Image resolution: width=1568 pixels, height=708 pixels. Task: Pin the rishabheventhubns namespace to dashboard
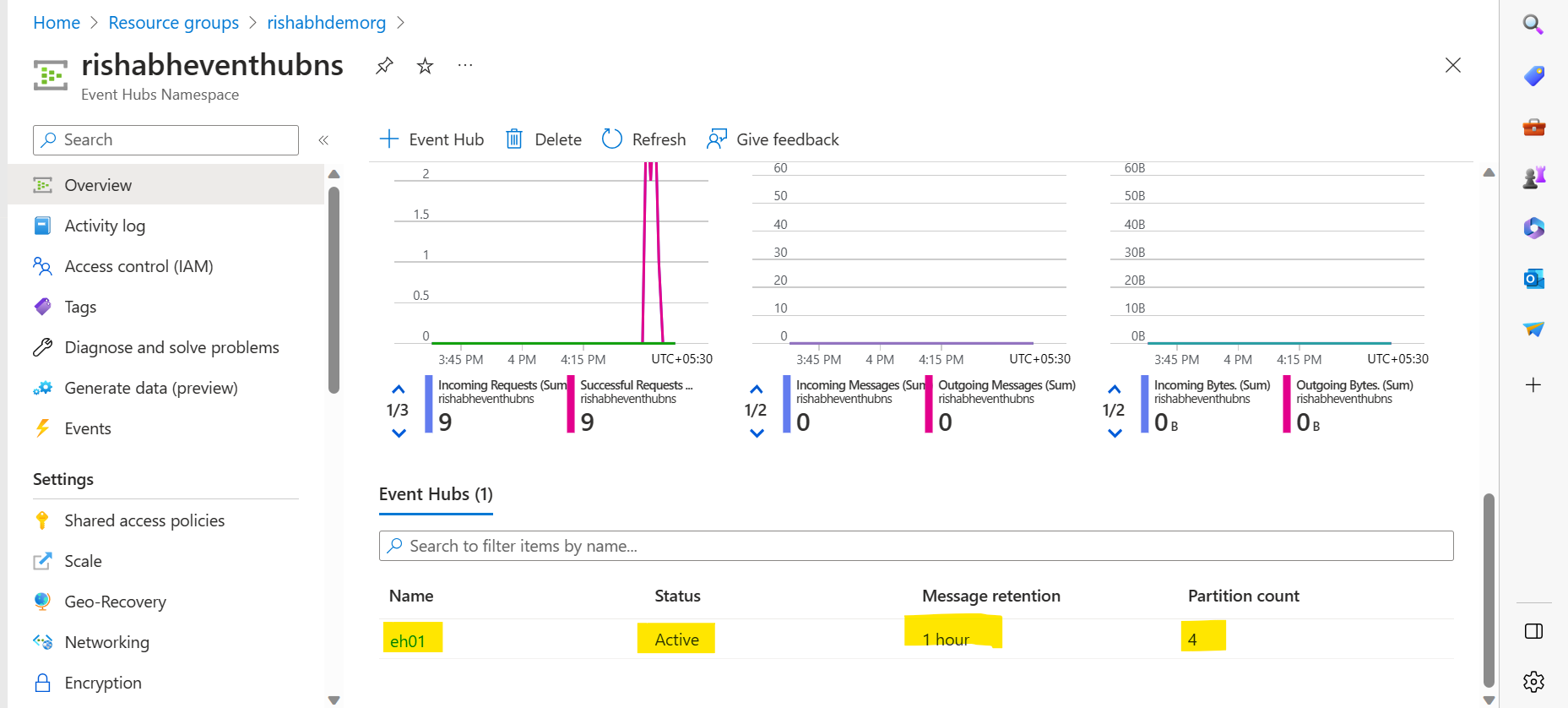[384, 65]
